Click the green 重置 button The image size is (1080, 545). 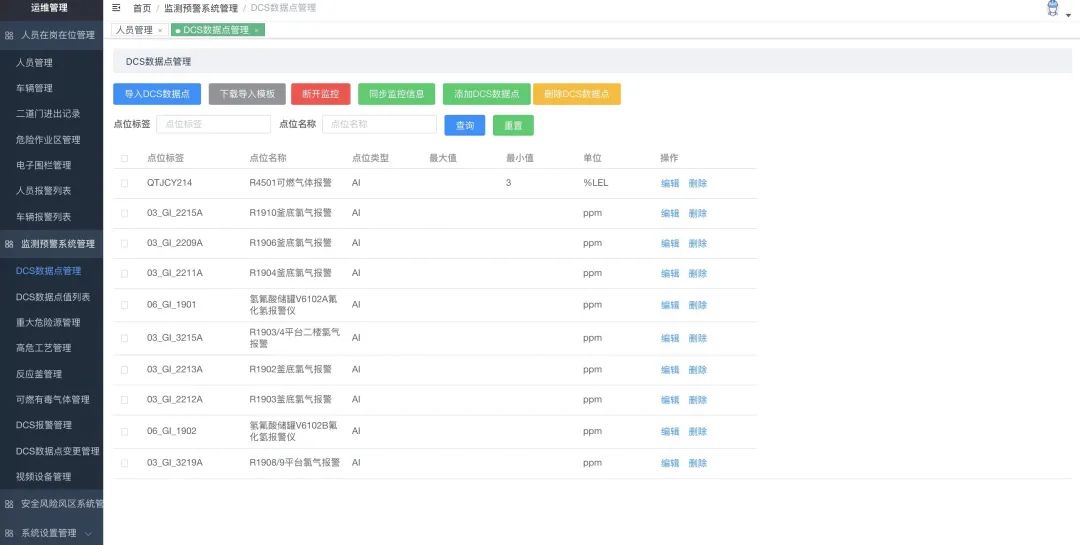(513, 125)
